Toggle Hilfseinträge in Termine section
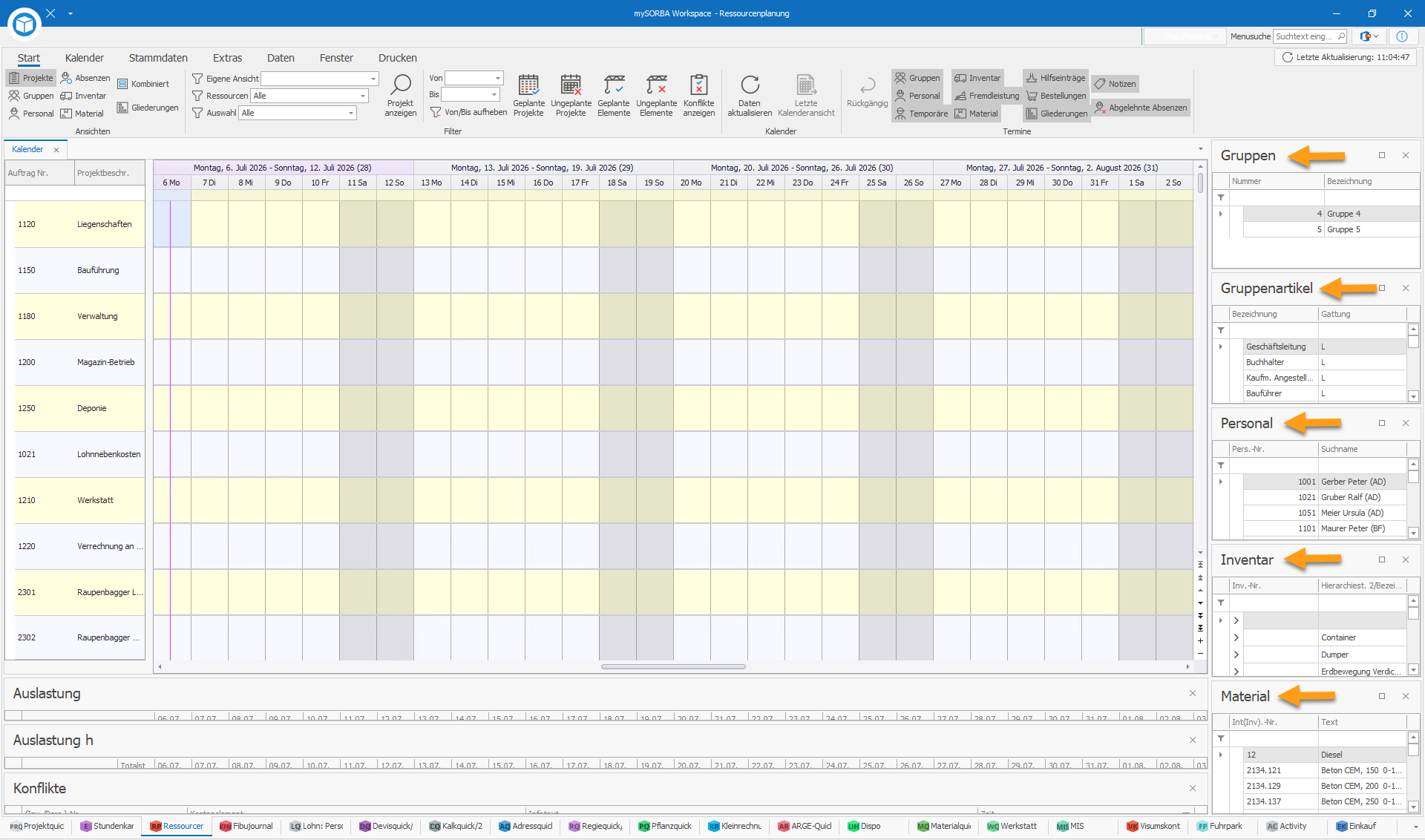 (1056, 78)
